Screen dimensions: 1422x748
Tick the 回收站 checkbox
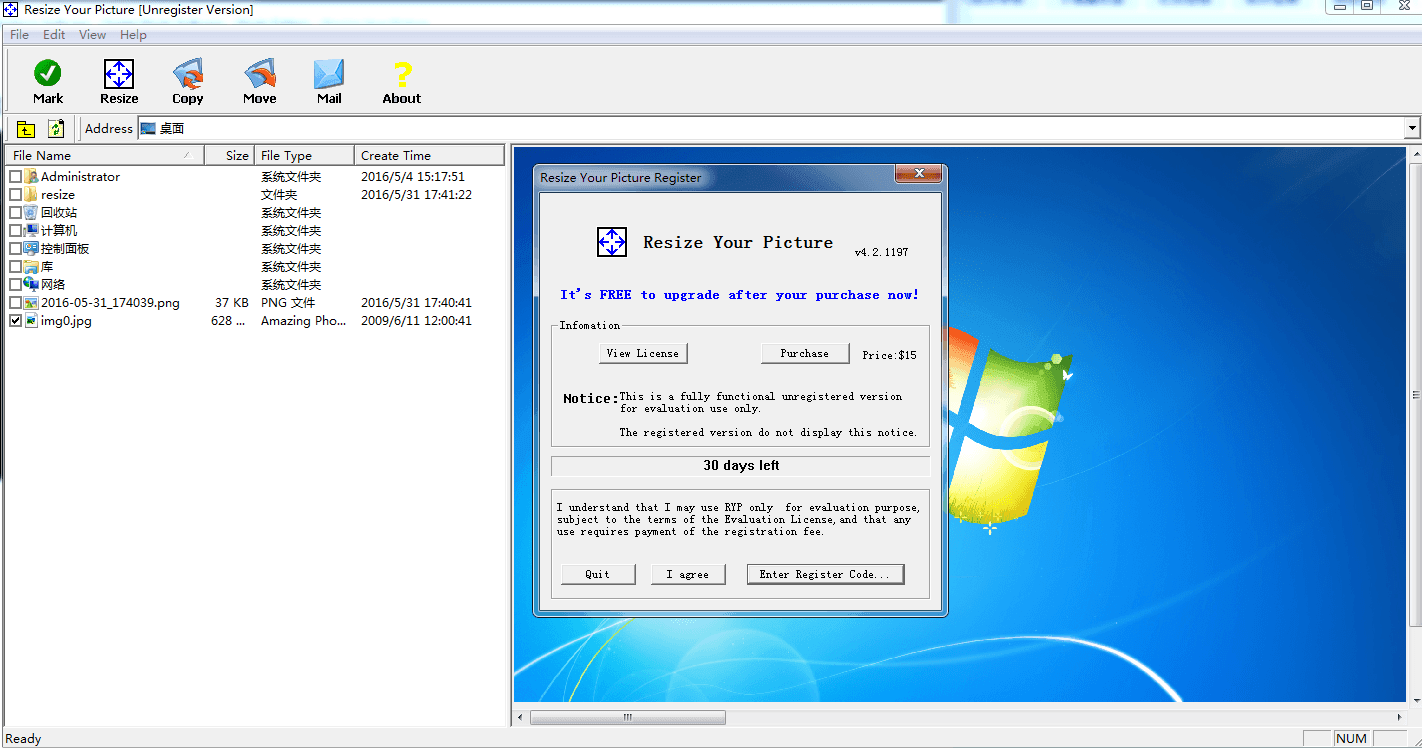pos(15,213)
